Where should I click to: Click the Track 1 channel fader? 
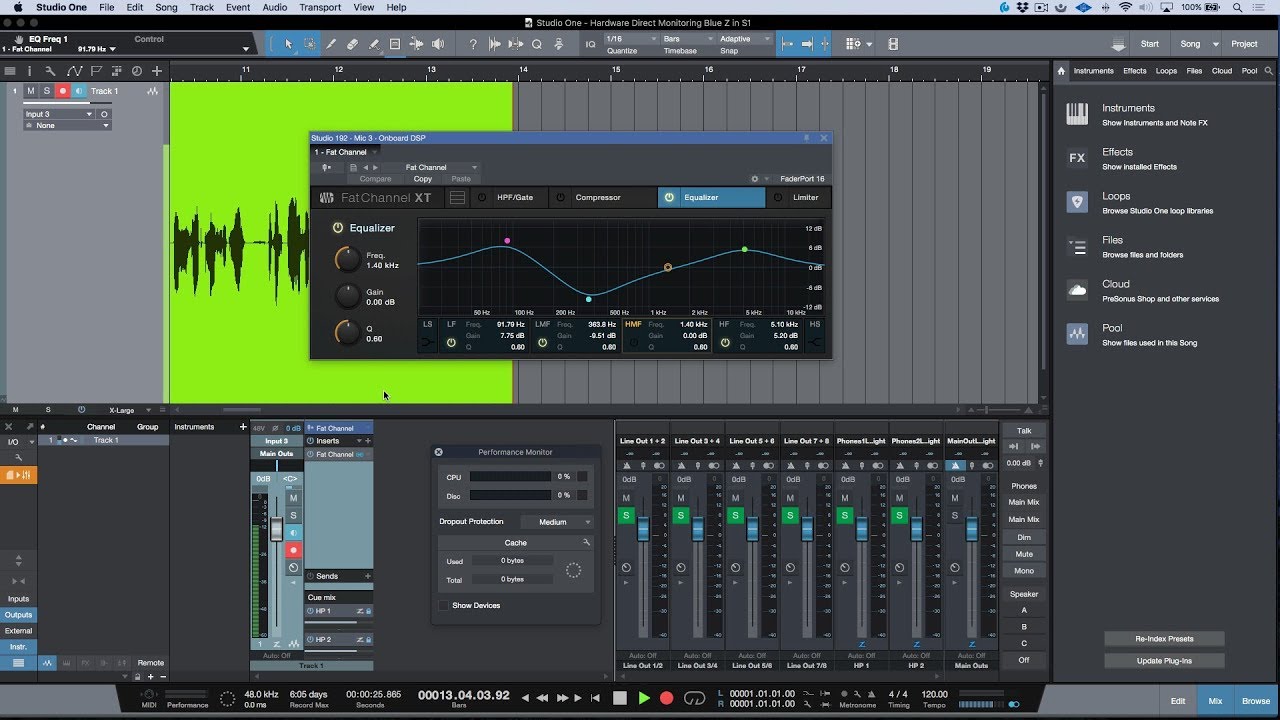tap(277, 529)
